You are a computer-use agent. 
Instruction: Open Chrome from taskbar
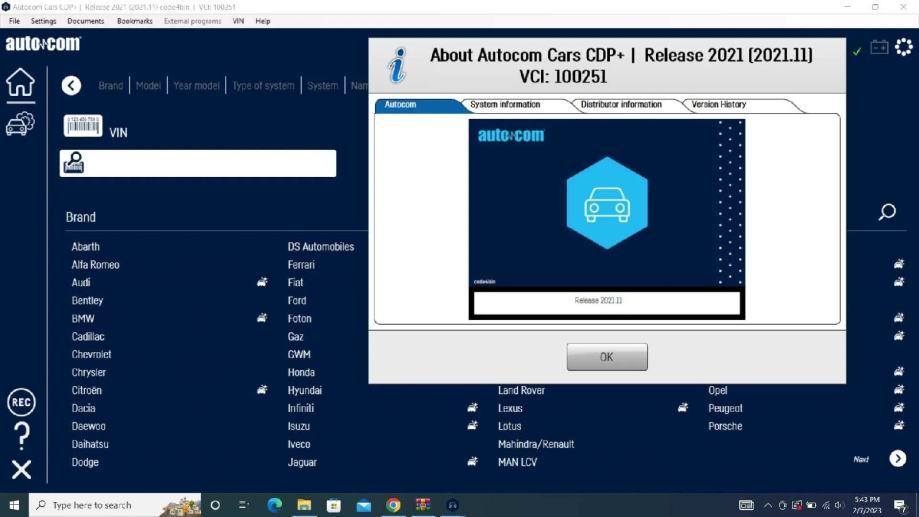pos(393,505)
